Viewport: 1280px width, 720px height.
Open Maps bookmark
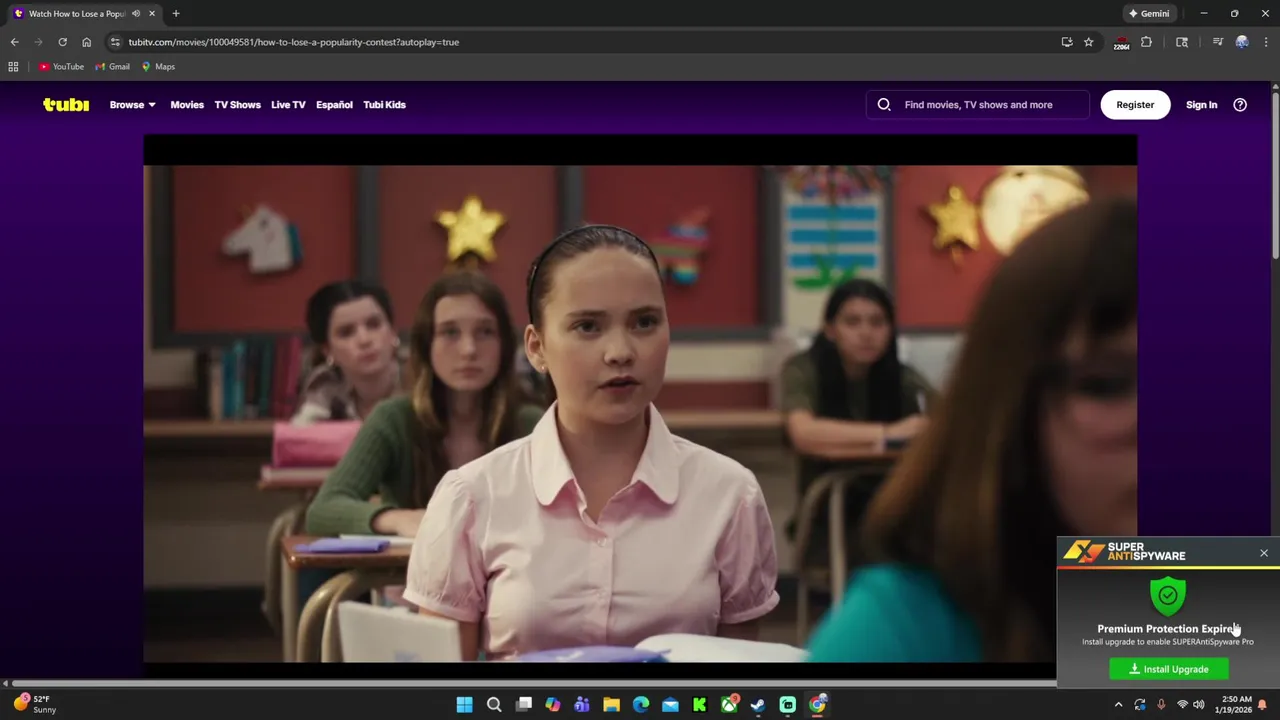pyautogui.click(x=158, y=67)
